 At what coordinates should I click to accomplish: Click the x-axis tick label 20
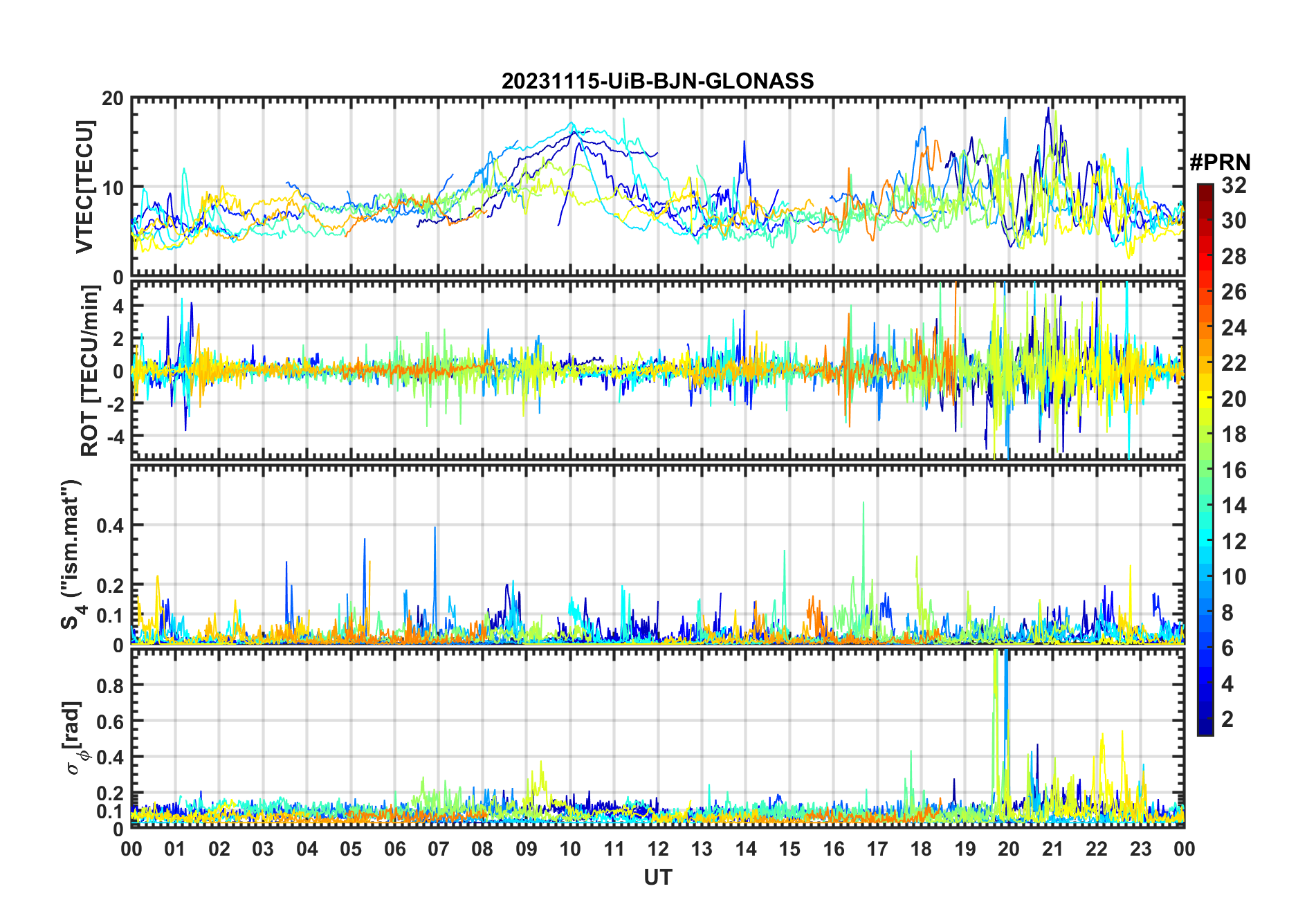[1008, 849]
